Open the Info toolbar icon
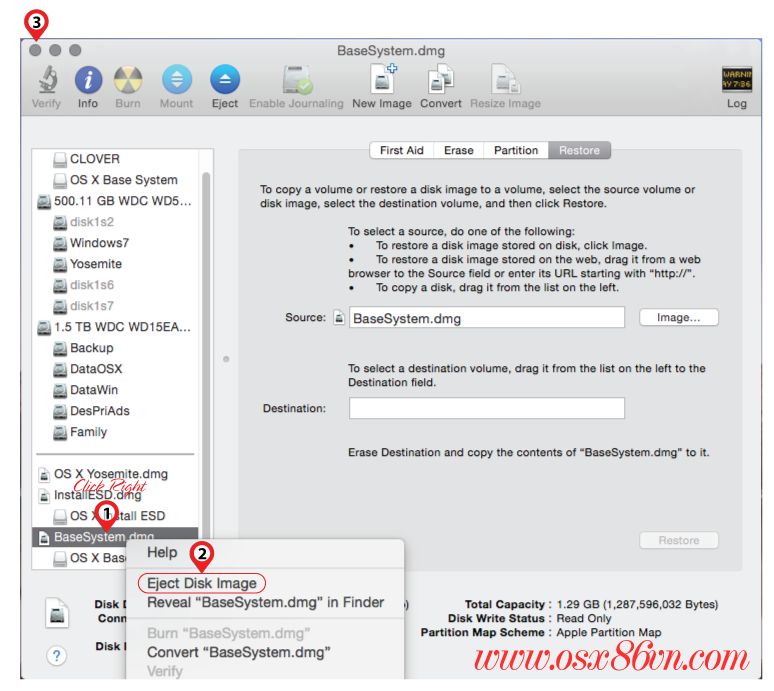Image resolution: width=774 pixels, height=691 pixels. pos(88,80)
